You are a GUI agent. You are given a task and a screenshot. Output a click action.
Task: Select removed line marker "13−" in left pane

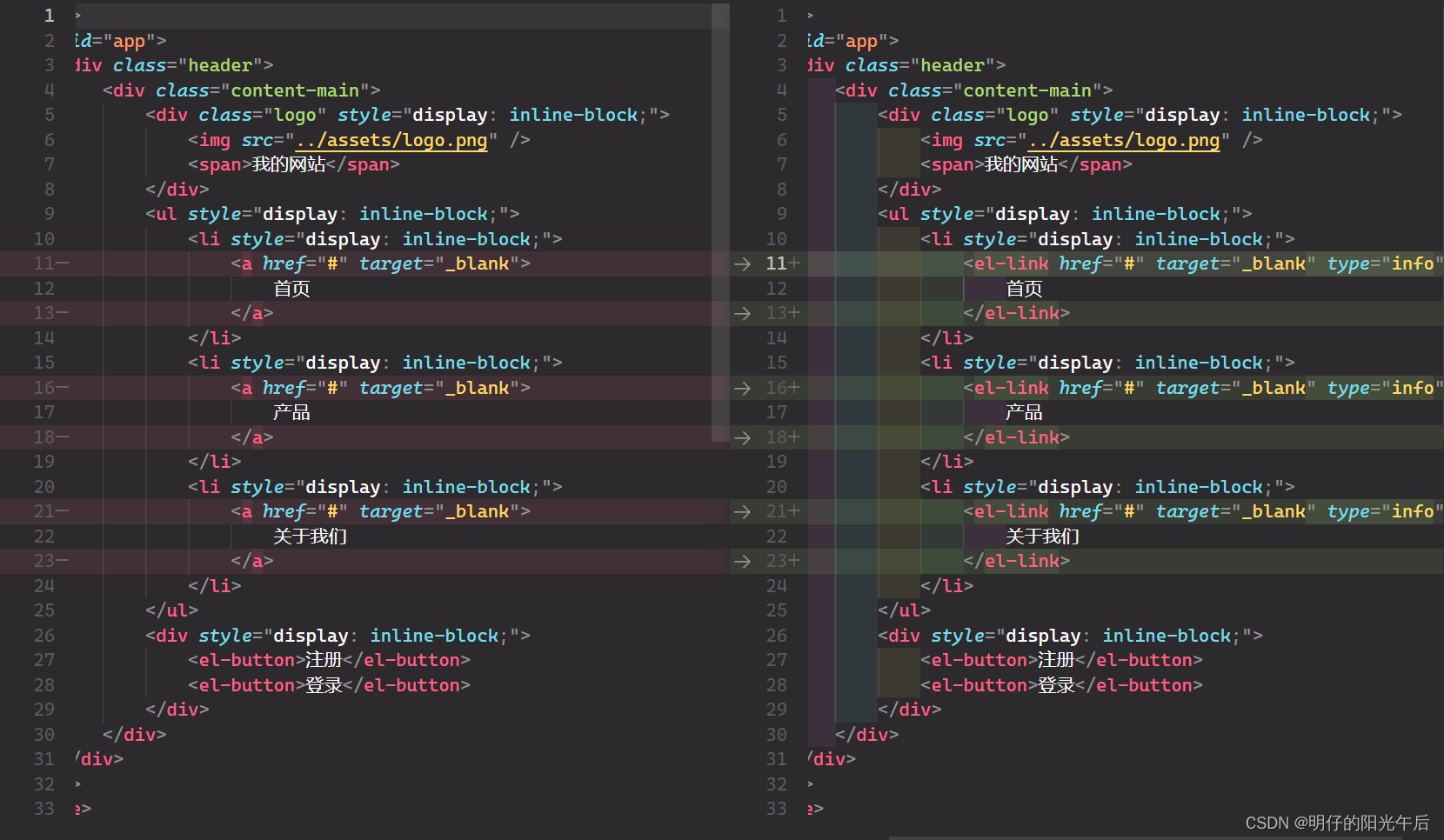[51, 313]
